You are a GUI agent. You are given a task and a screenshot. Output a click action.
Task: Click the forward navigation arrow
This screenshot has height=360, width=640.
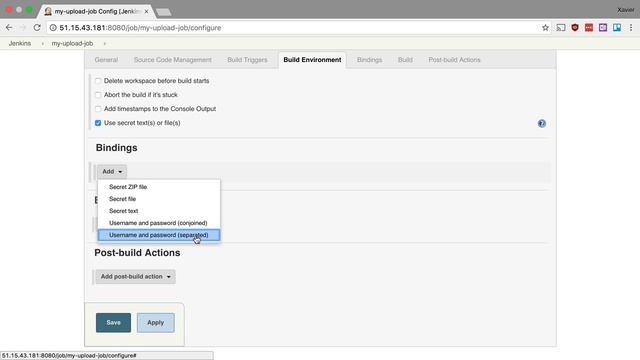pos(23,28)
